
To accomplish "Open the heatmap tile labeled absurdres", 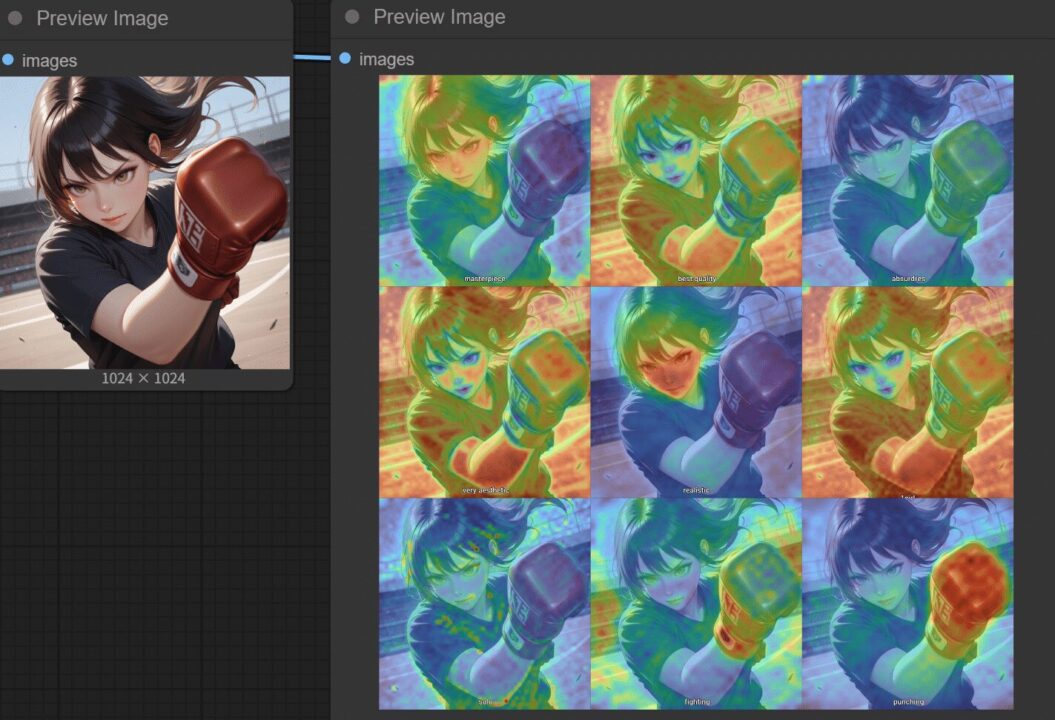I will click(x=908, y=180).
